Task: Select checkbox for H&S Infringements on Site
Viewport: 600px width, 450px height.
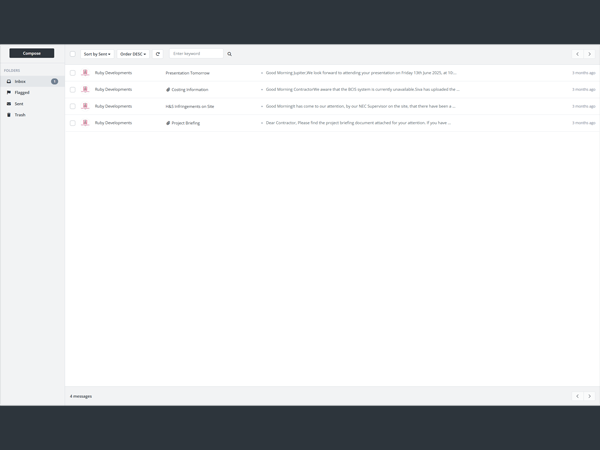Action: pyautogui.click(x=73, y=106)
